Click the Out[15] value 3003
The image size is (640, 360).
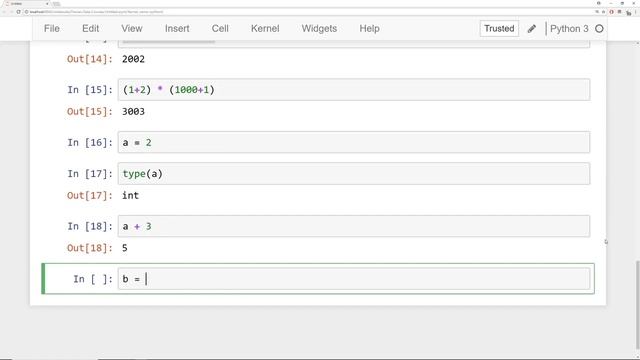click(133, 111)
